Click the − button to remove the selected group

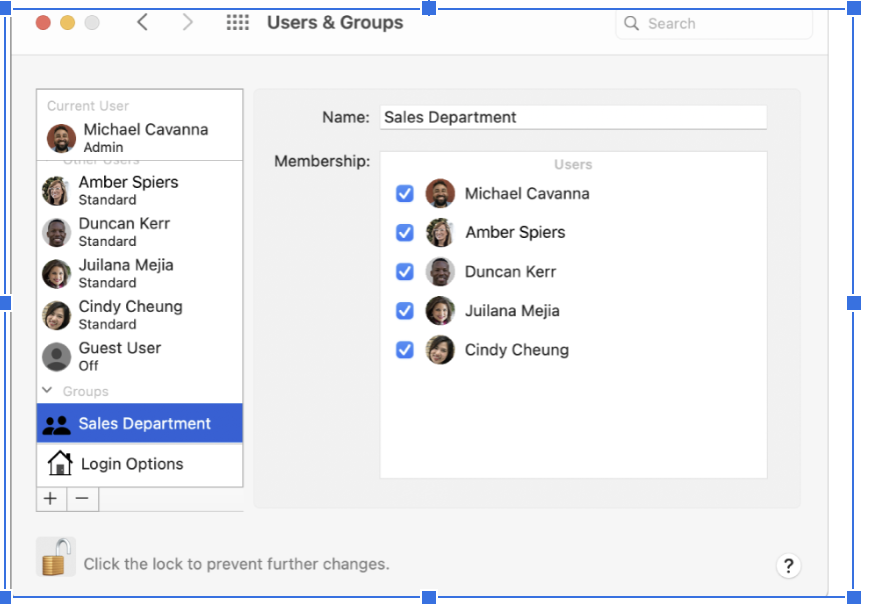82,498
